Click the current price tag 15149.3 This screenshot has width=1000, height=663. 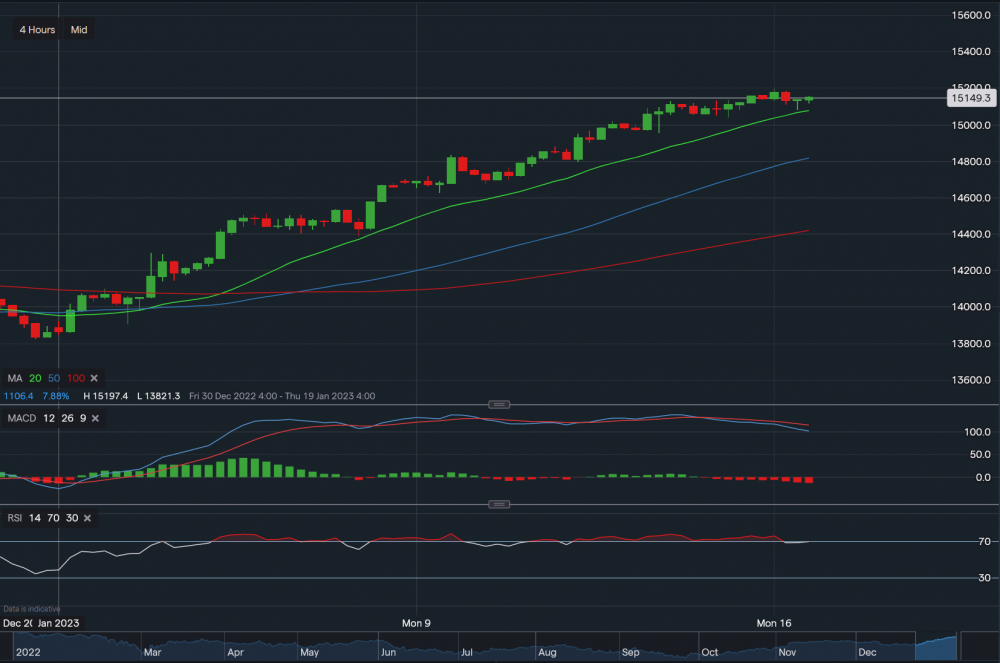click(971, 97)
